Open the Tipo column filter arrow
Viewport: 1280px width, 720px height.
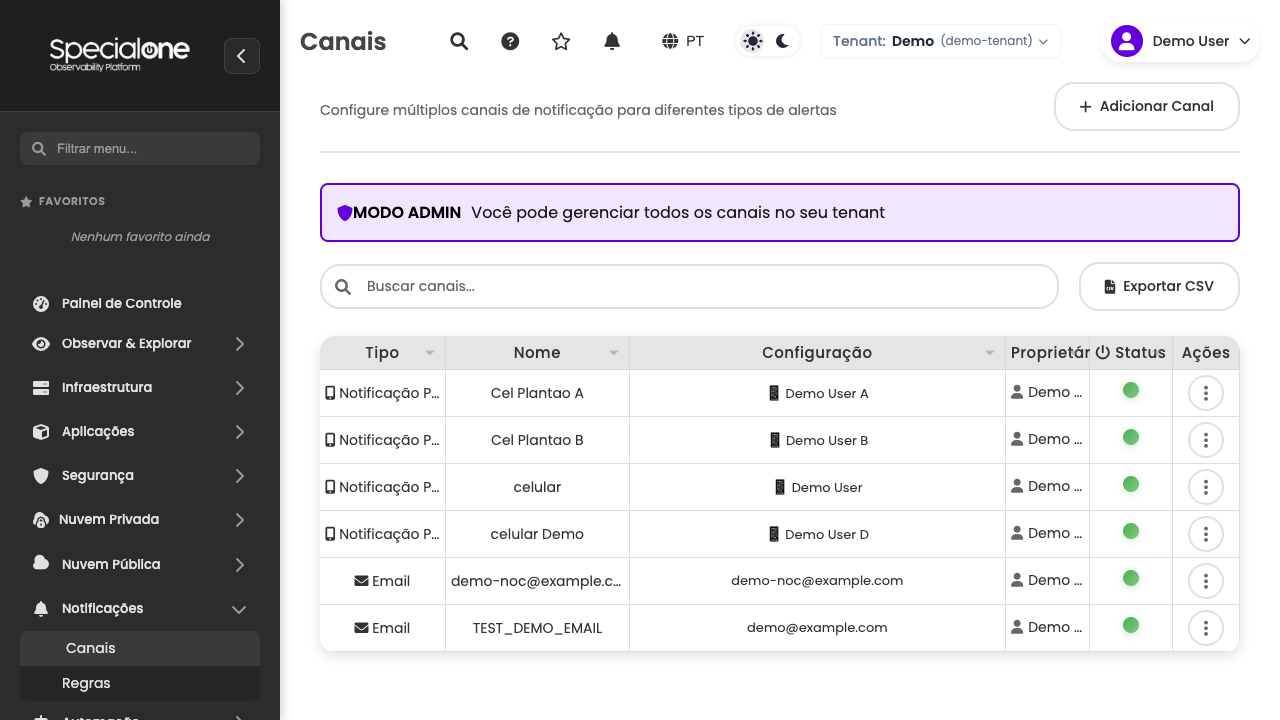click(x=430, y=353)
